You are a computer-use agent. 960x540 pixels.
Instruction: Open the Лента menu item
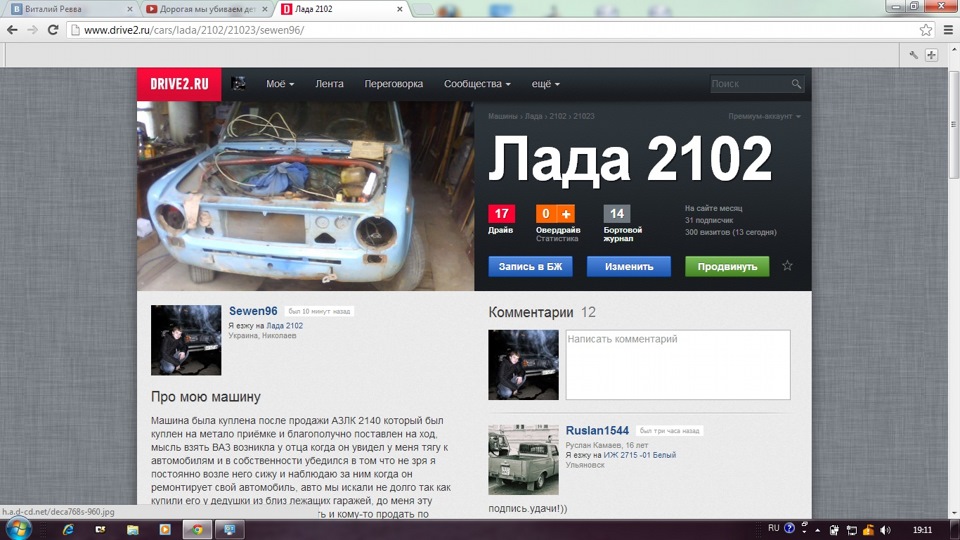[x=329, y=84]
